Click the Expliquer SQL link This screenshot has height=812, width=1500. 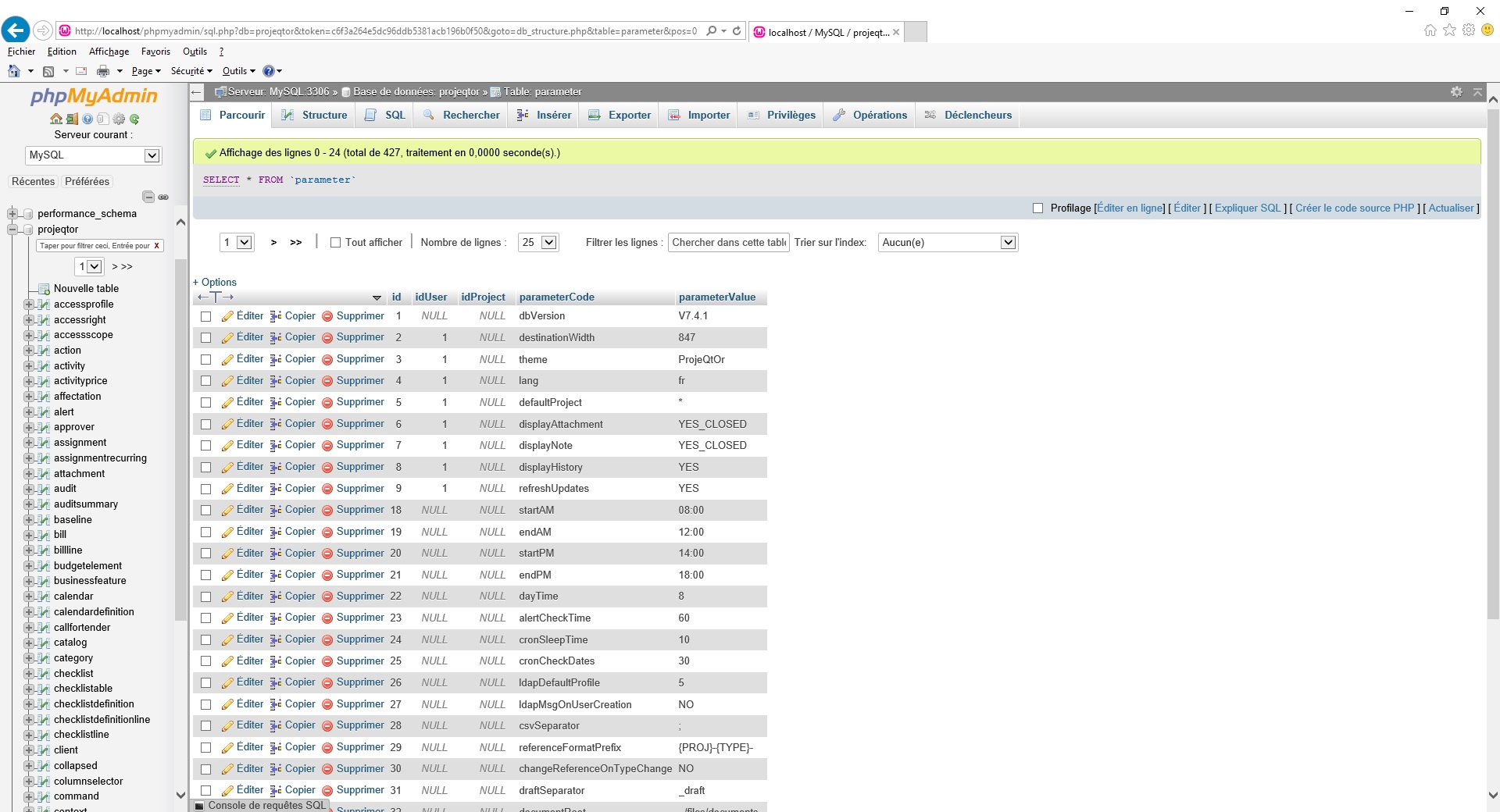1248,208
